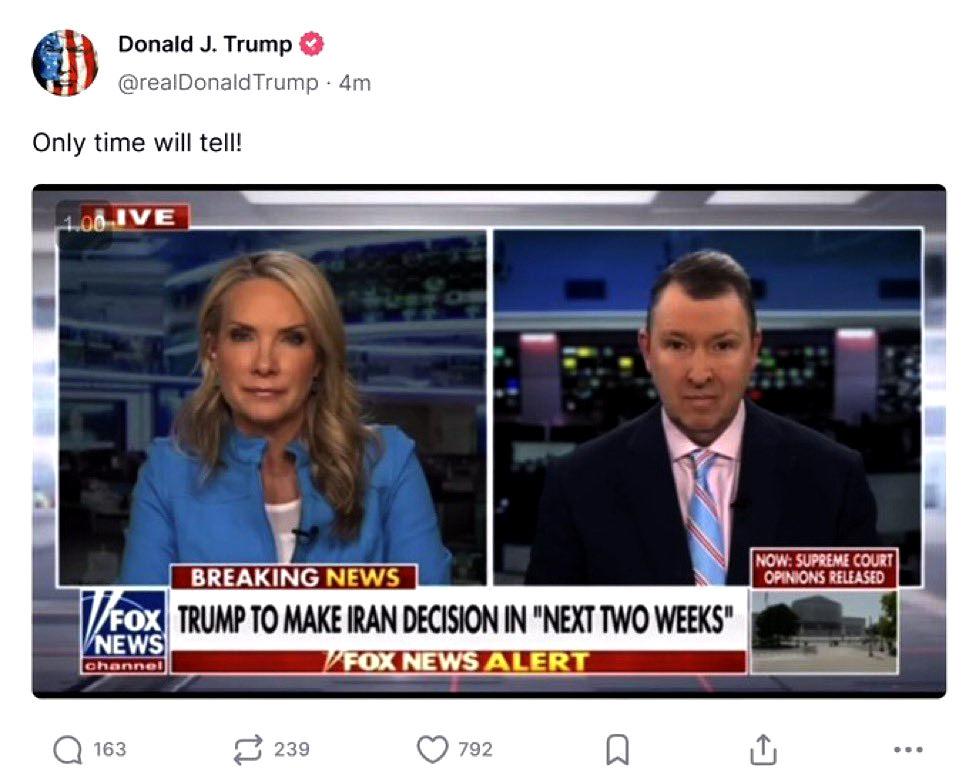Click the 1.00 playback speed badge
Screen dimensions: 968x768
click(x=85, y=225)
